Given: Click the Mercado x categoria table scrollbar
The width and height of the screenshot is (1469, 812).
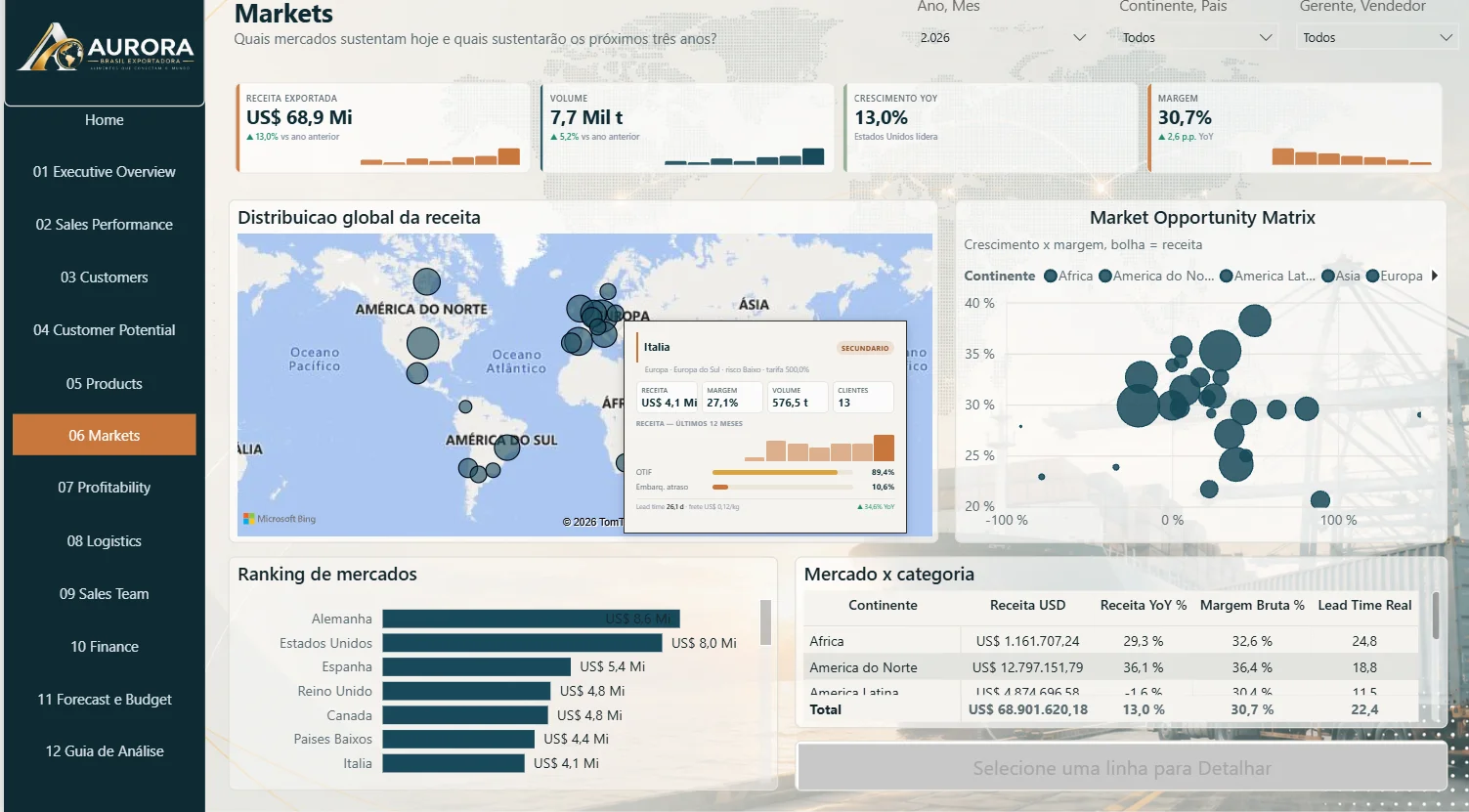Looking at the screenshot, I should 1436,616.
